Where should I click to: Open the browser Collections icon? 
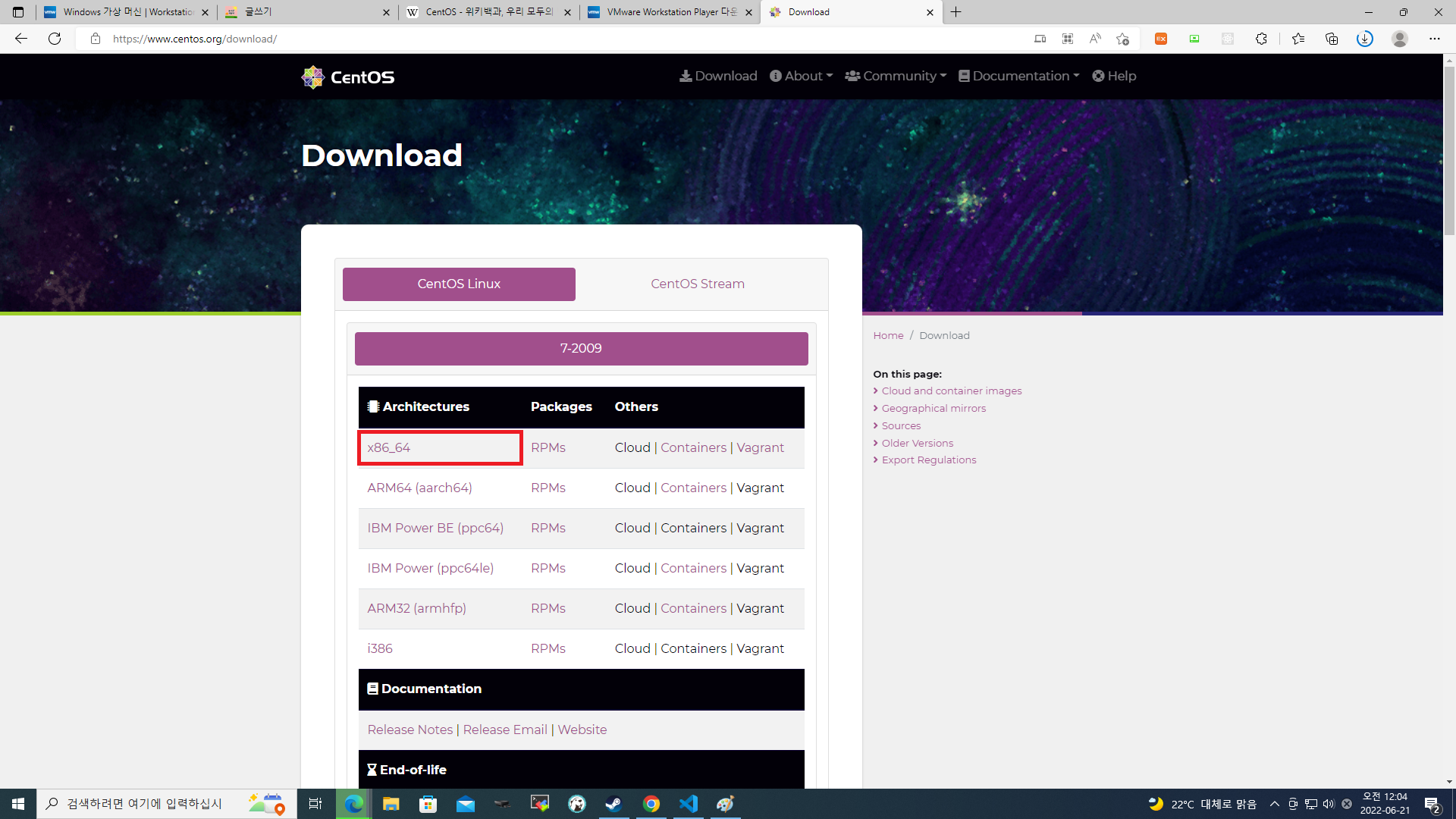pyautogui.click(x=1331, y=39)
